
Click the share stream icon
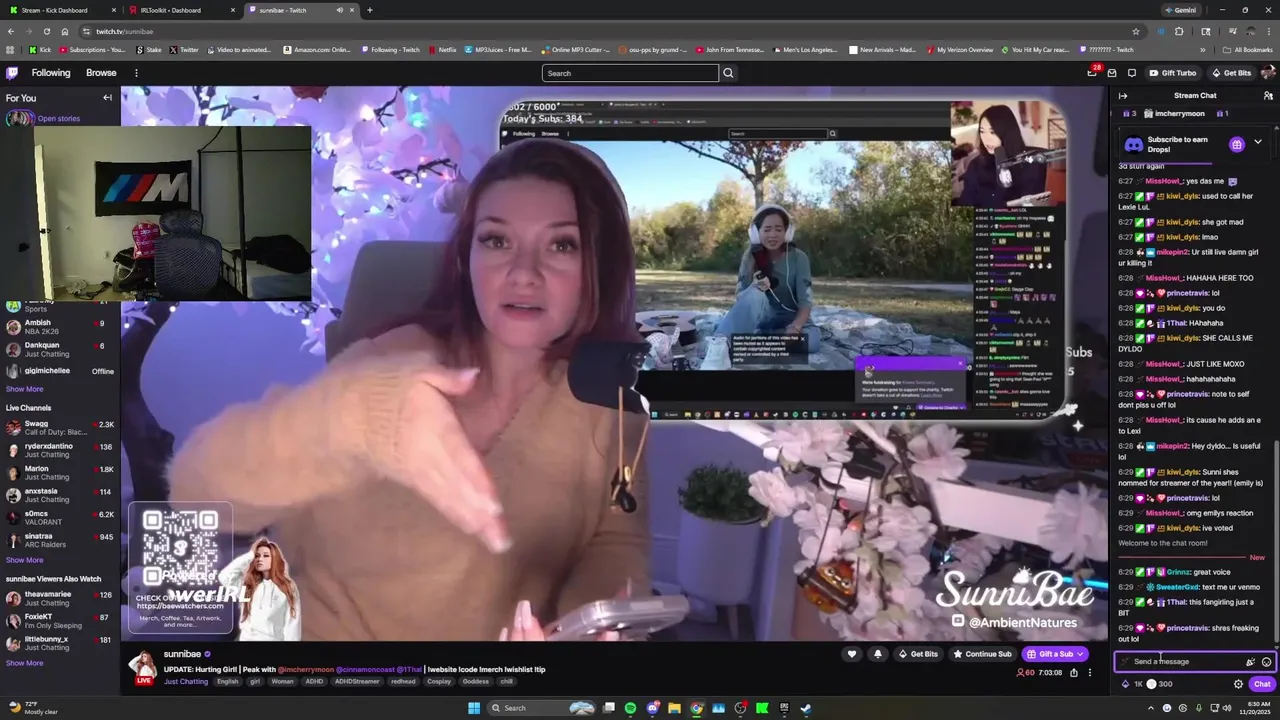[1074, 673]
